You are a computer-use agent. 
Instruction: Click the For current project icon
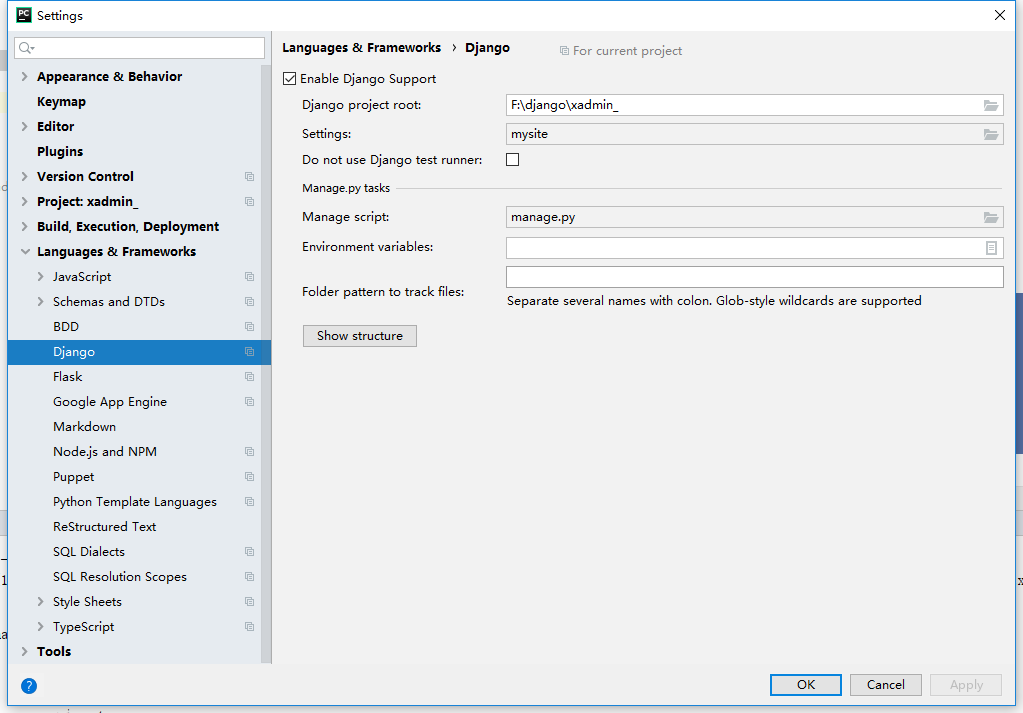click(564, 51)
